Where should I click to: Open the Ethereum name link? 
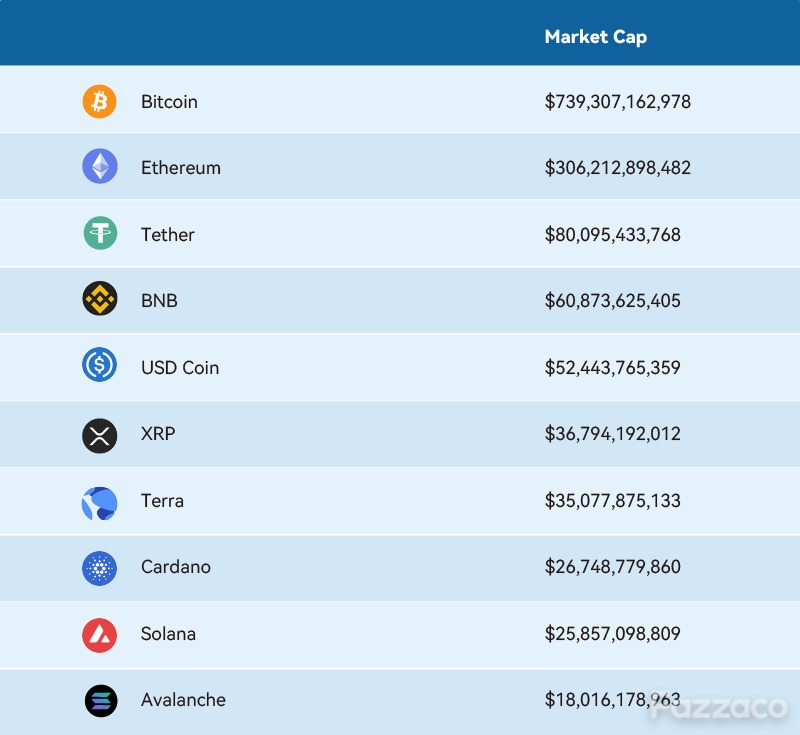(x=181, y=168)
